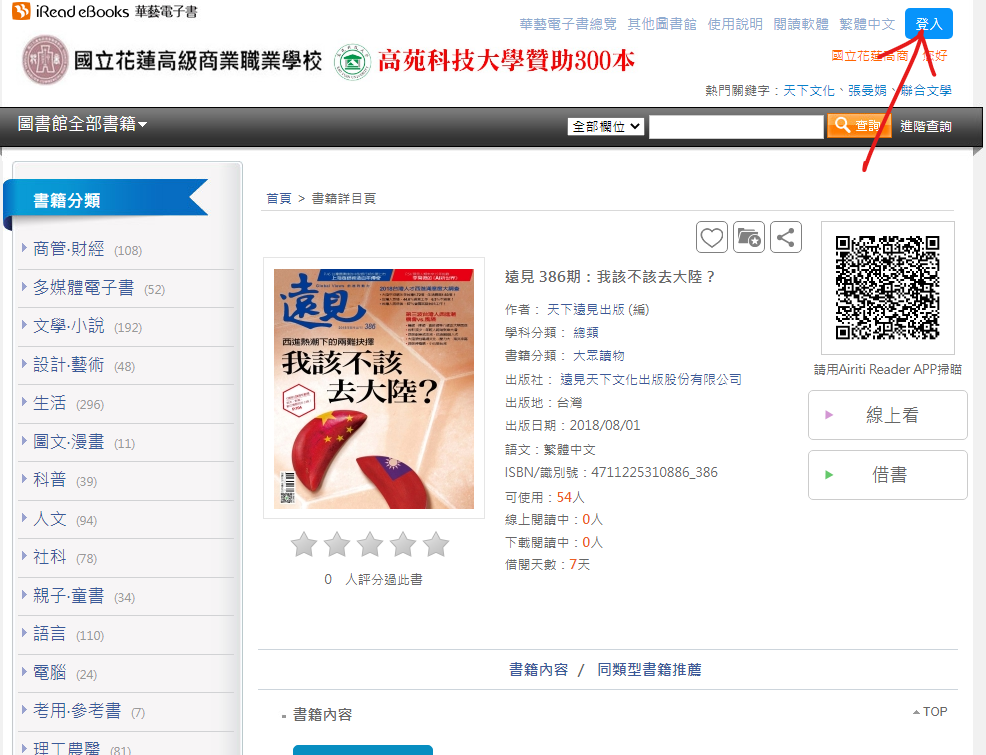The height and width of the screenshot is (755, 986).
Task: Click the heart favorite icon
Action: click(x=711, y=237)
